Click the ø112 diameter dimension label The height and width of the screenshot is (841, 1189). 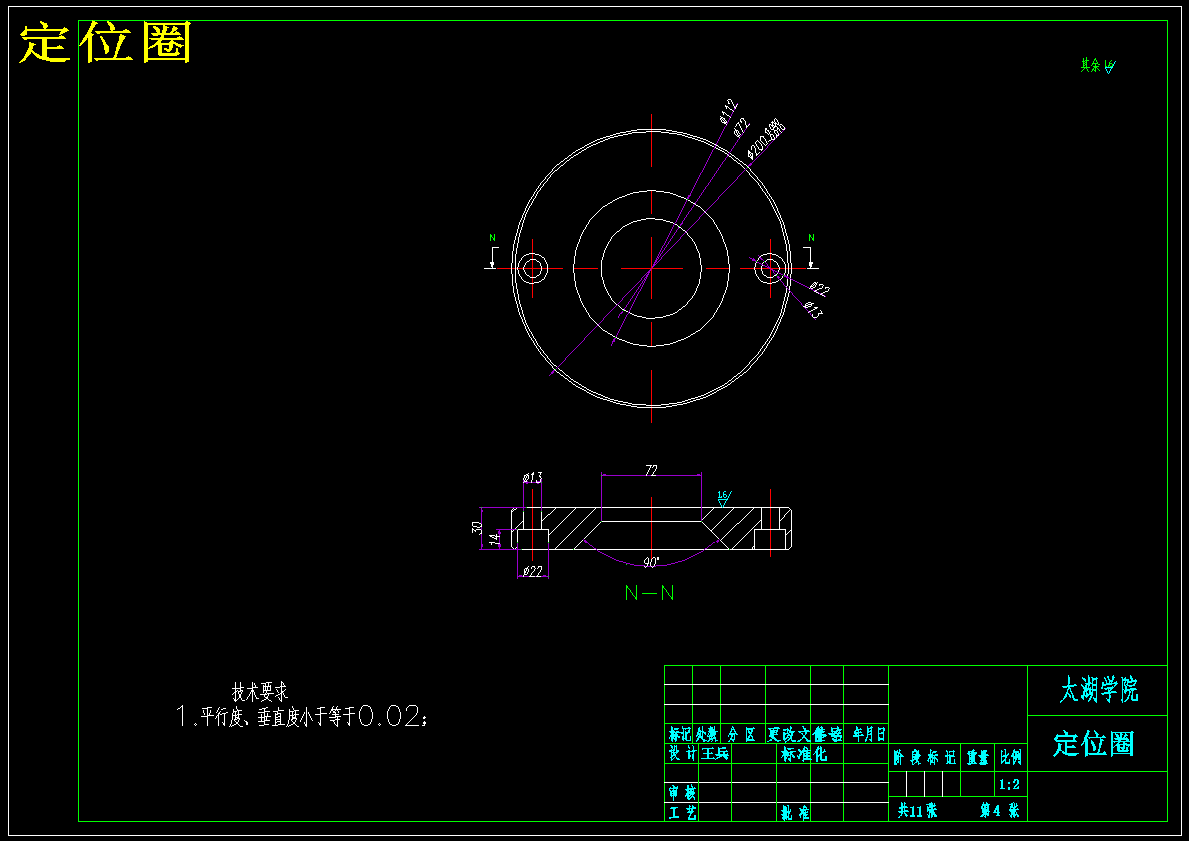pyautogui.click(x=728, y=111)
